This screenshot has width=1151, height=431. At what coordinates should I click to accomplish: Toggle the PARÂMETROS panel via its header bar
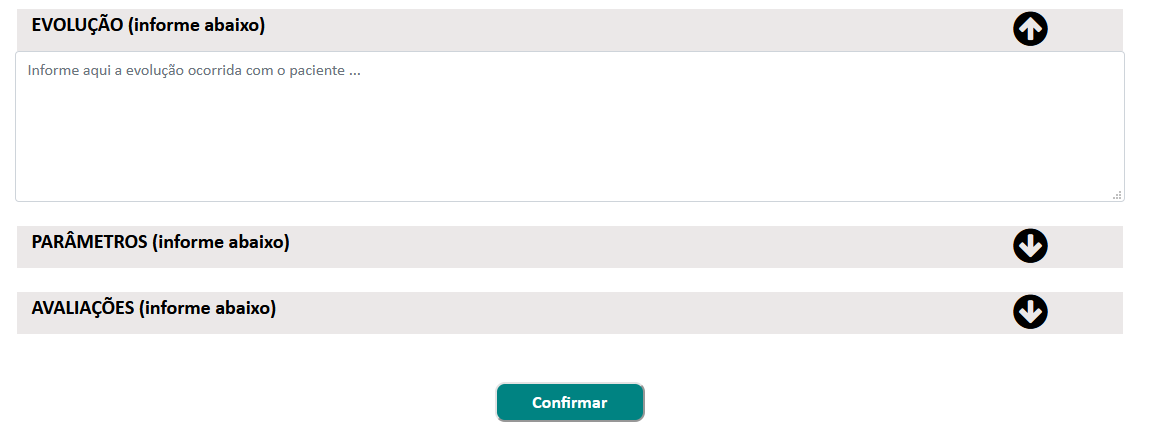coord(570,247)
